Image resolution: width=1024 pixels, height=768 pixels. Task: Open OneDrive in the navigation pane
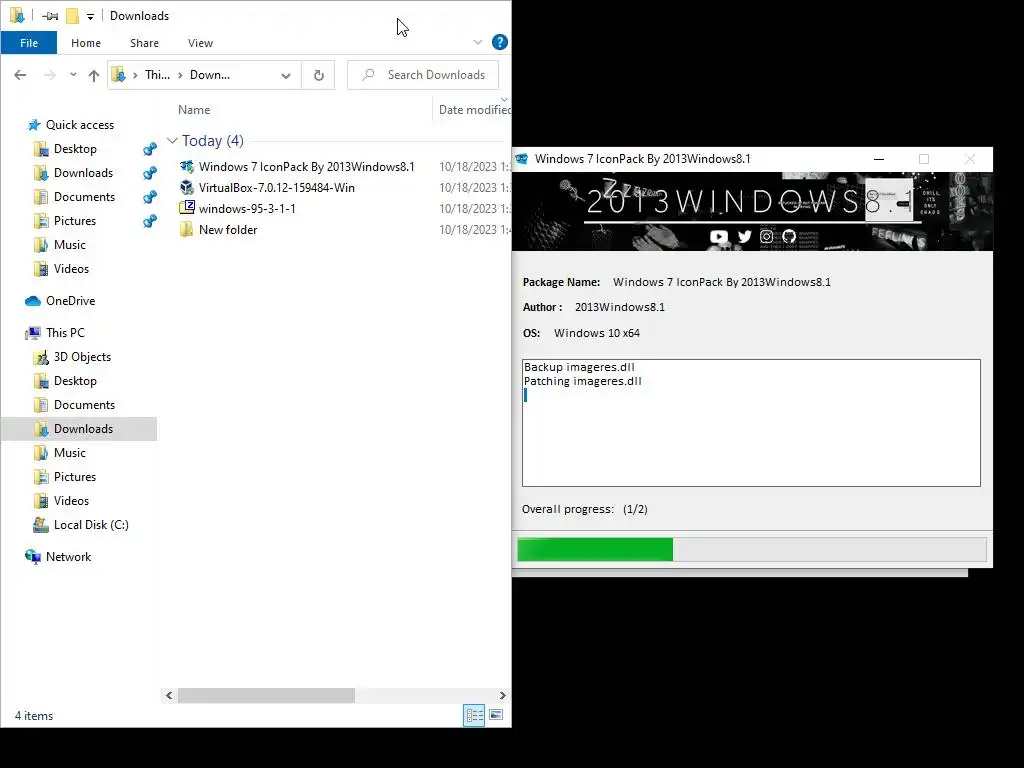coord(70,301)
